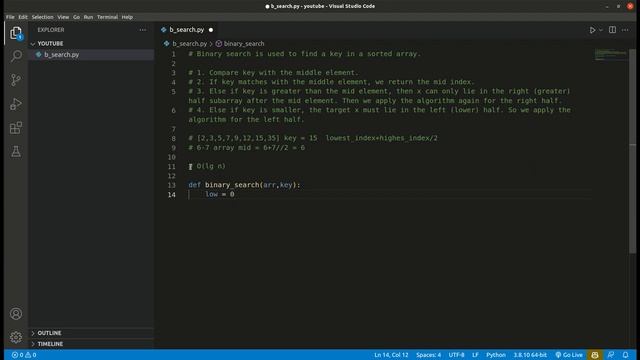Click Ln 14, Col 12 in status bar
This screenshot has width=640, height=360.
pyautogui.click(x=391, y=355)
